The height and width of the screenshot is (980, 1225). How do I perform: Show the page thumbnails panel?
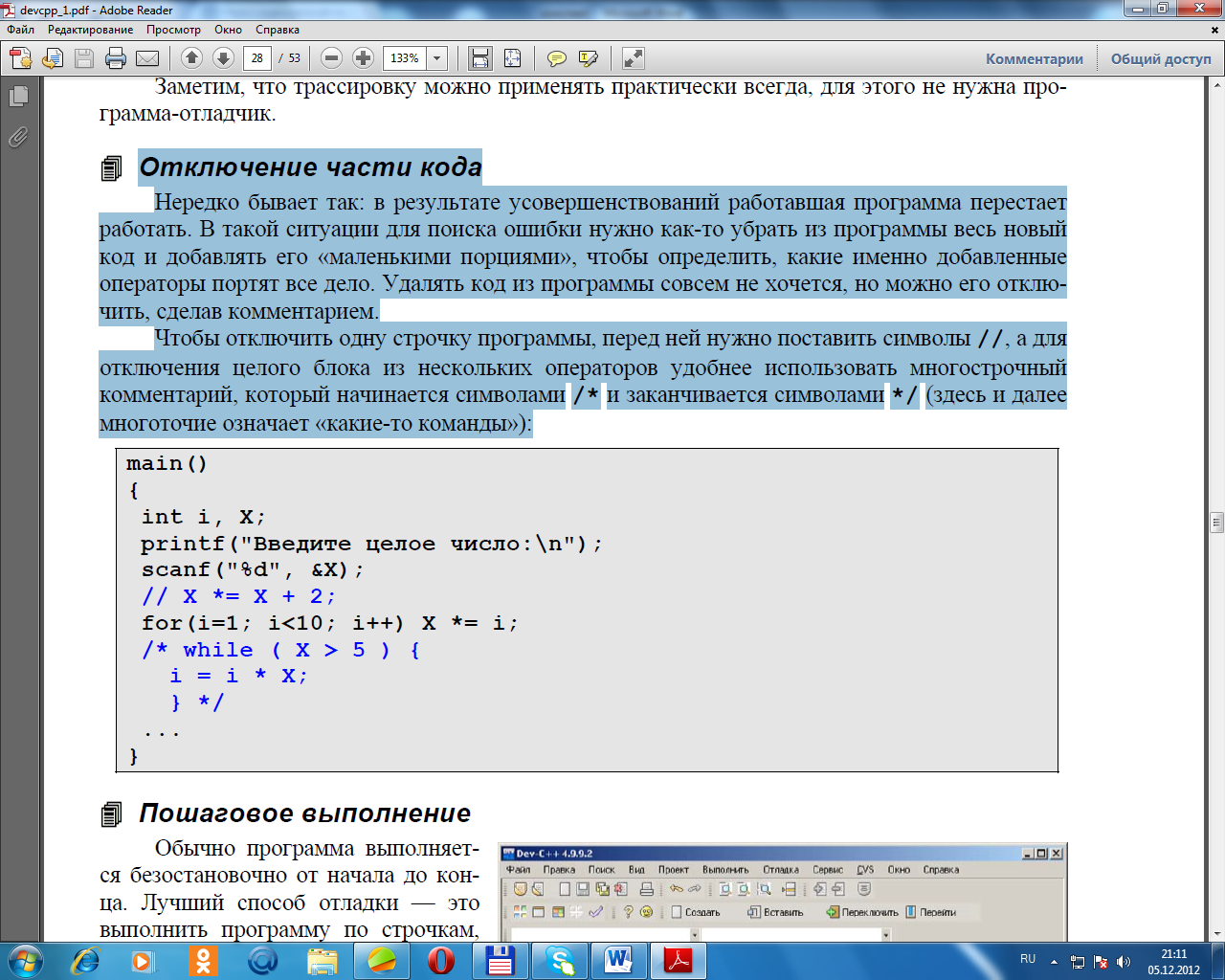click(x=18, y=96)
